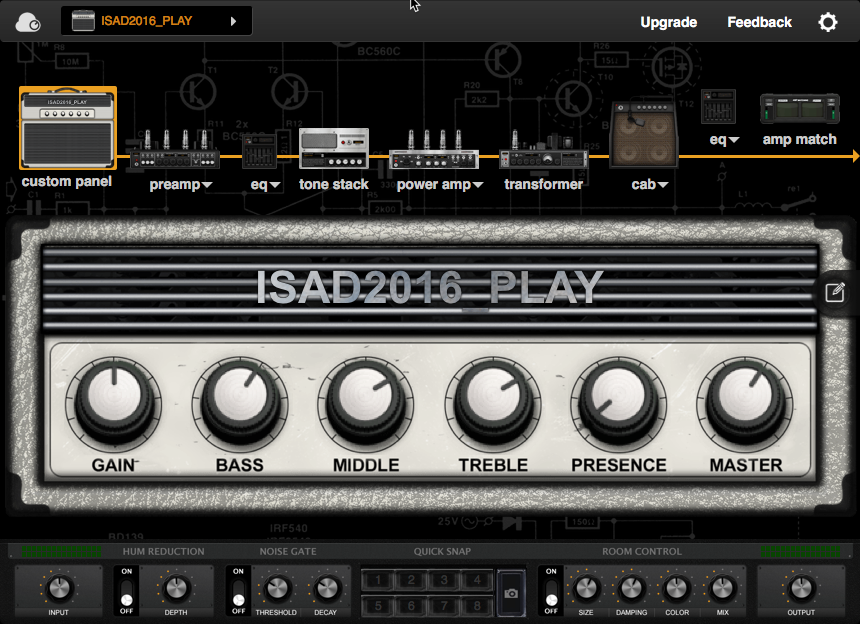Screen dimensions: 860x624
Task: Click the cloud preset icon
Action: click(x=30, y=22)
